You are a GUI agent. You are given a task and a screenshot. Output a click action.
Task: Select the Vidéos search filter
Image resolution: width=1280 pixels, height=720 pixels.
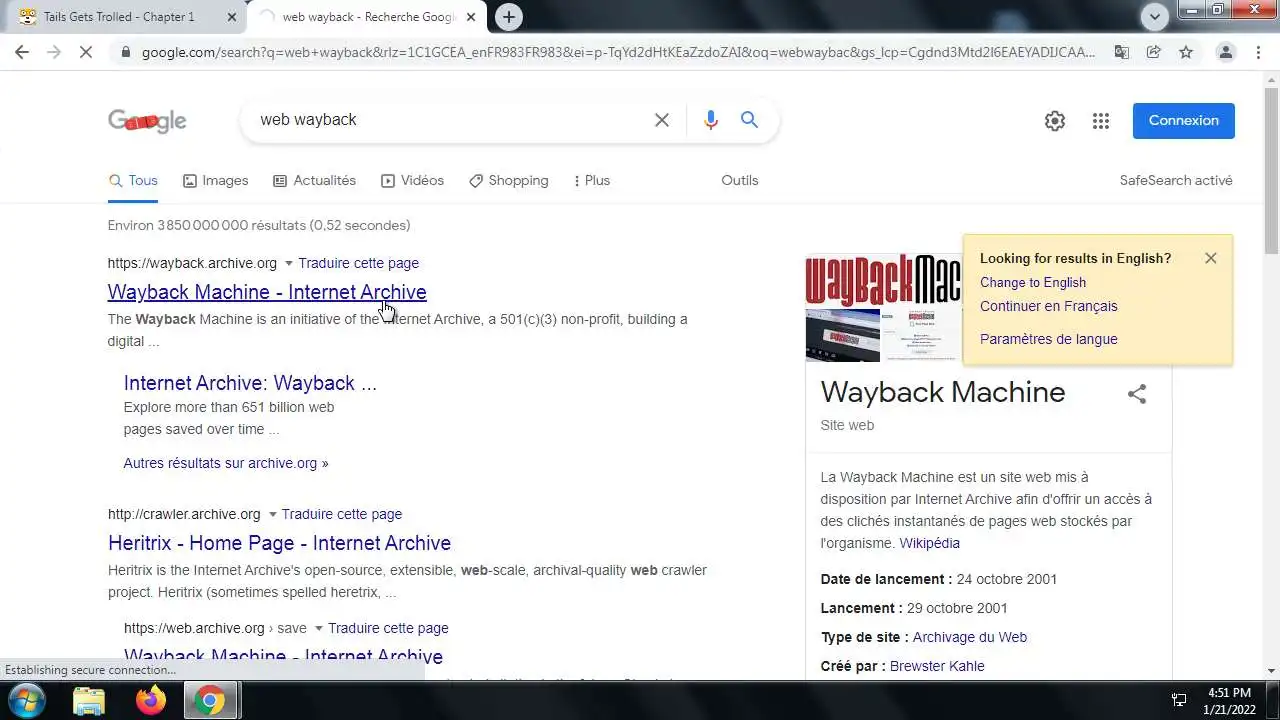click(412, 181)
